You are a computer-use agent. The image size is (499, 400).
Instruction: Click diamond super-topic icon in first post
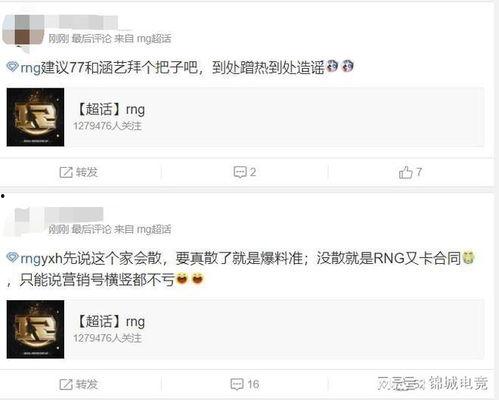click(x=12, y=67)
